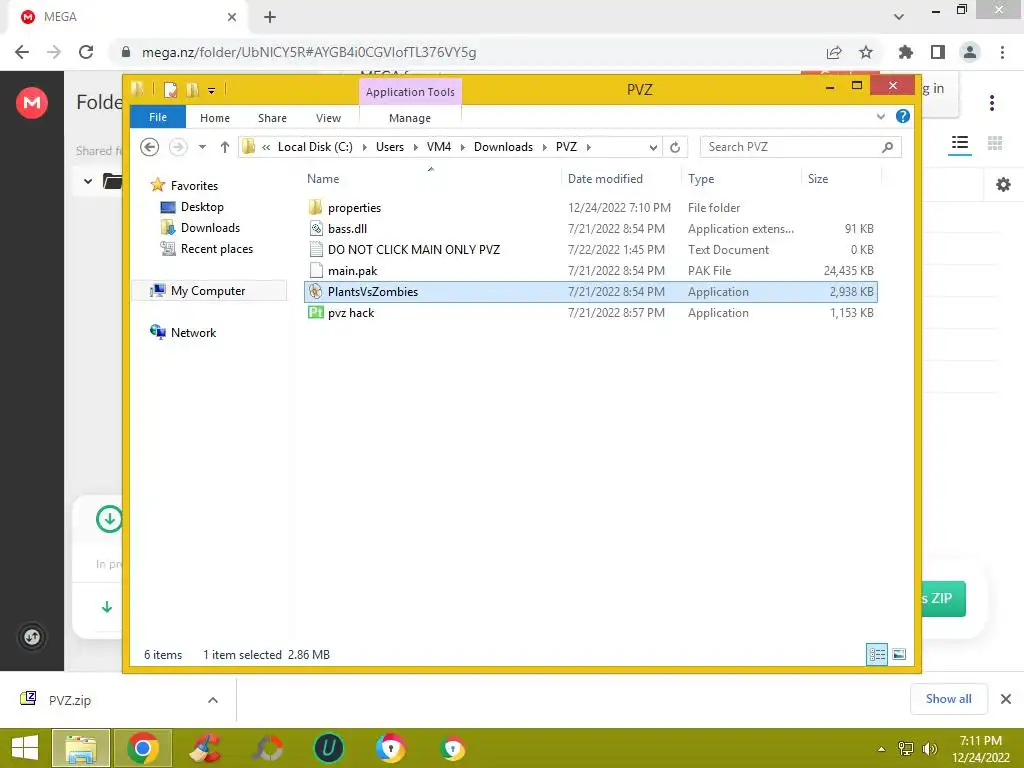Viewport: 1024px width, 768px height.
Task: Open CCleaner from taskbar
Action: click(x=204, y=748)
